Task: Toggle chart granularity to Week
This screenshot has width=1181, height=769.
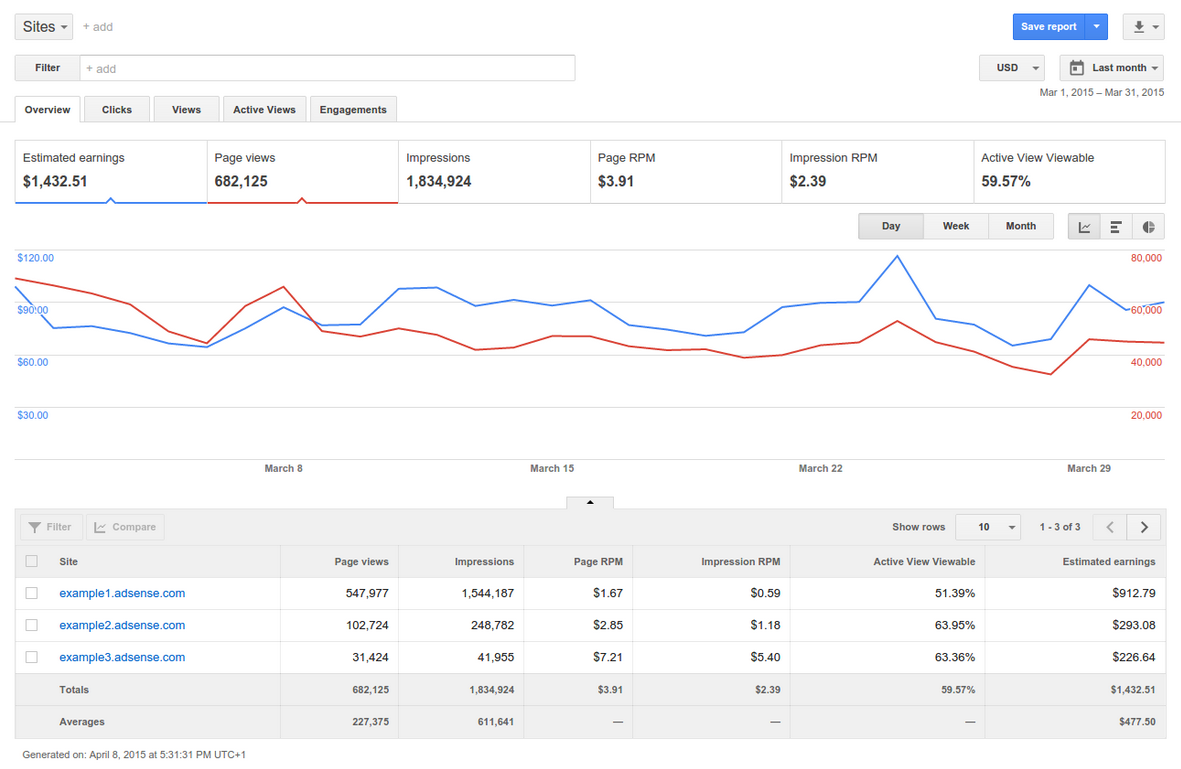Action: click(956, 227)
